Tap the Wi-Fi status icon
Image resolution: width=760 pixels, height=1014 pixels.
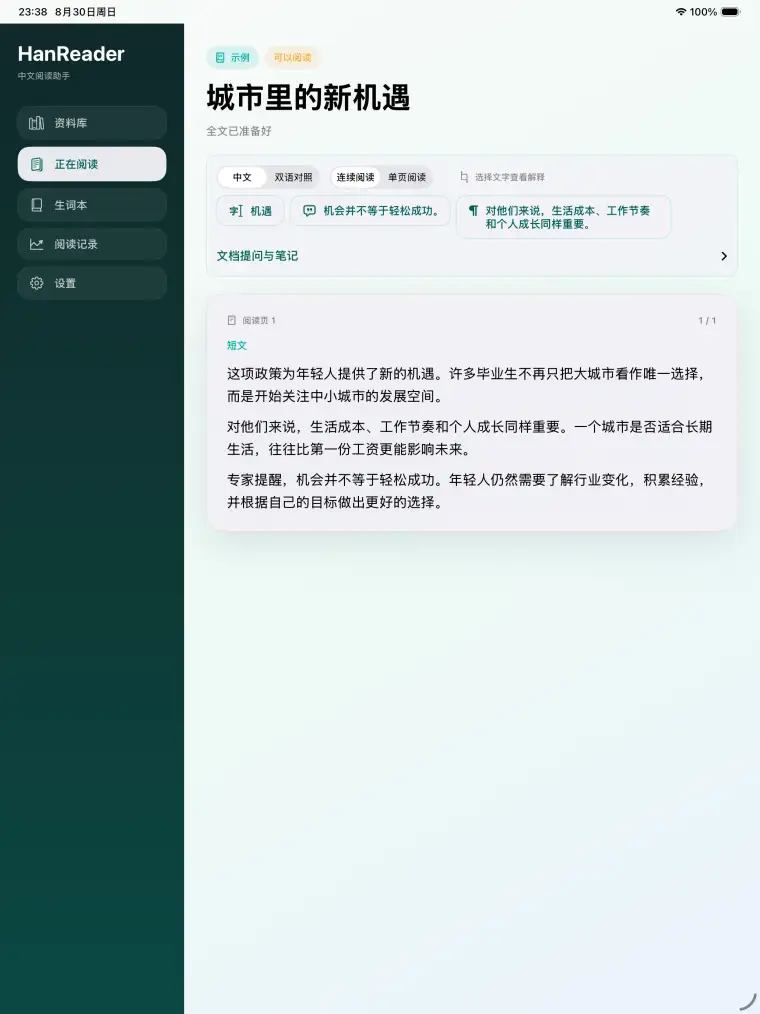pyautogui.click(x=680, y=12)
